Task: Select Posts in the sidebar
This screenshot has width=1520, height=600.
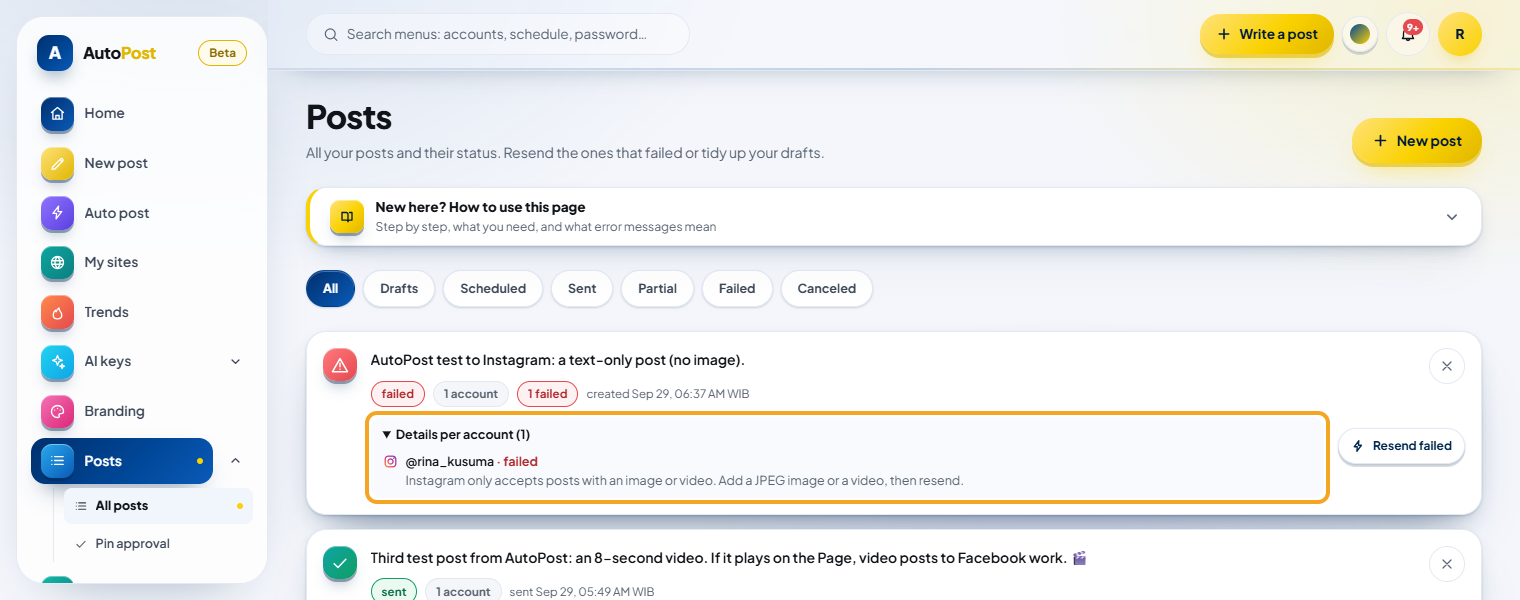Action: (122, 461)
